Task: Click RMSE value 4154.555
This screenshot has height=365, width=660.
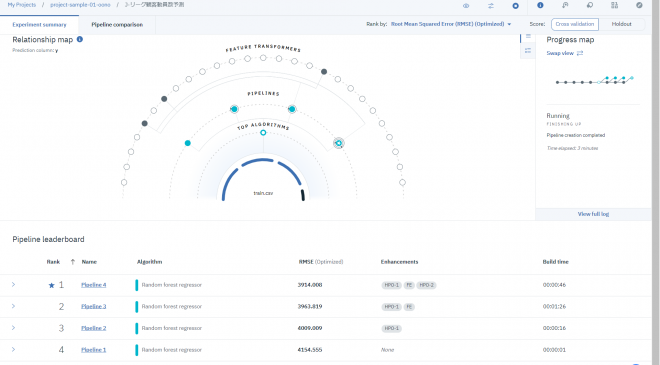Action: coord(310,350)
